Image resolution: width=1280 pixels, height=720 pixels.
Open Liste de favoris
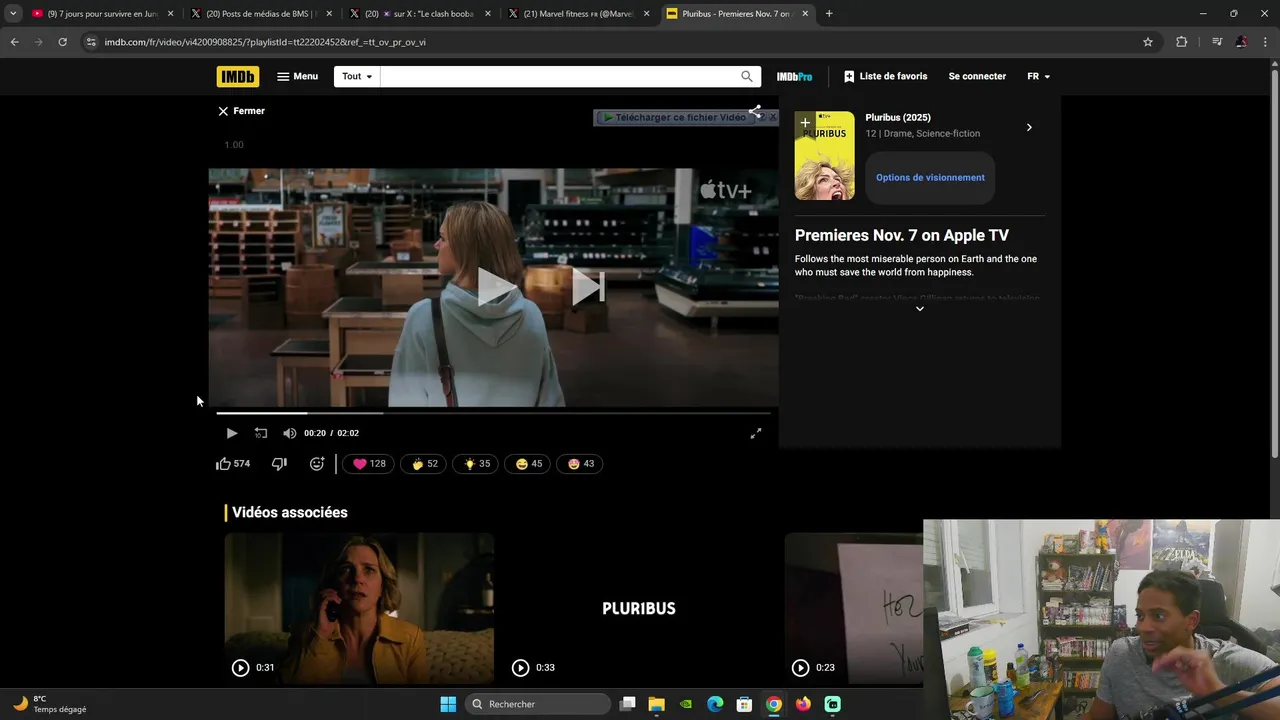[885, 76]
